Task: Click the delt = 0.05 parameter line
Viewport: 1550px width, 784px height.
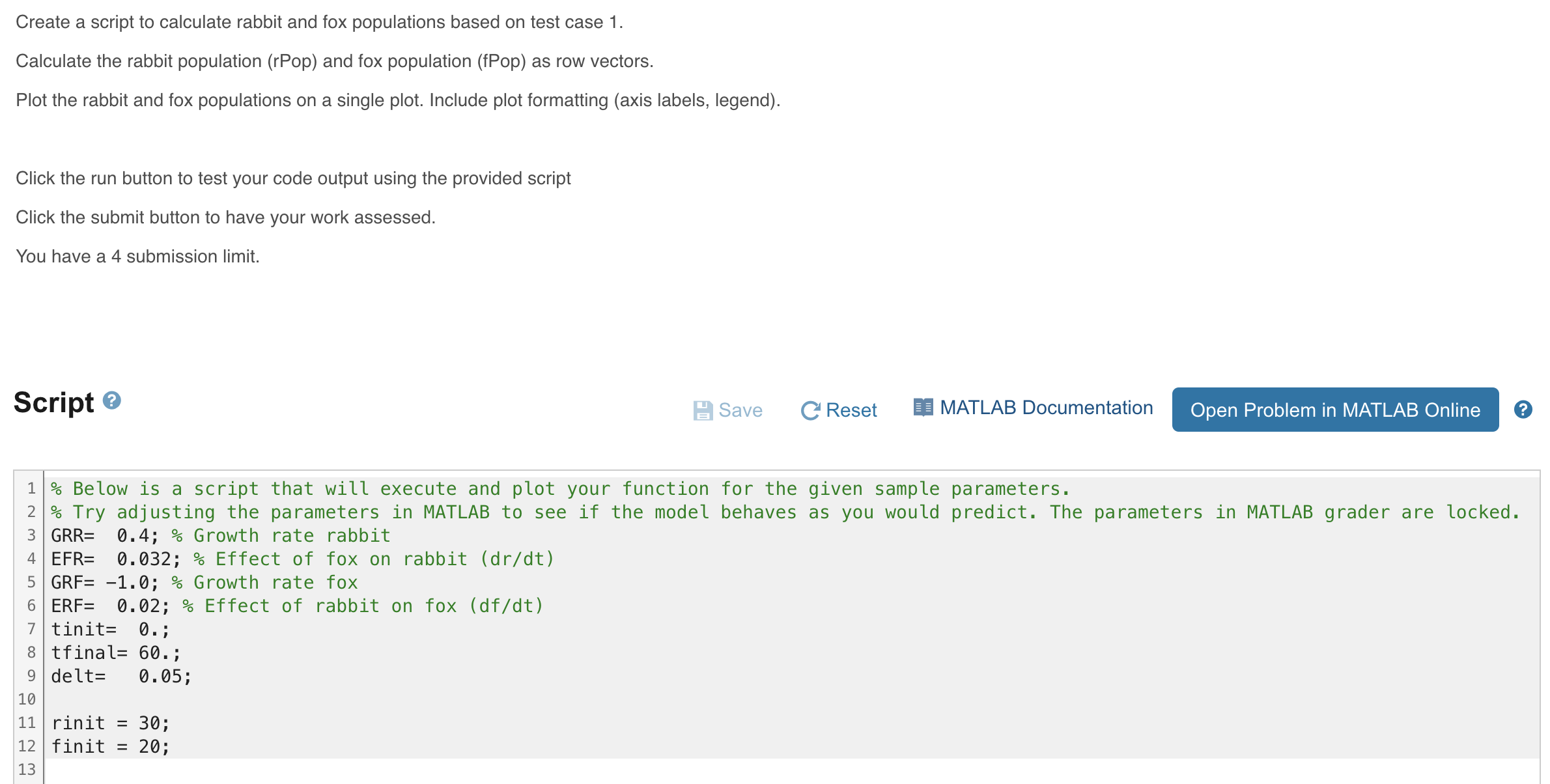Action: click(x=120, y=676)
